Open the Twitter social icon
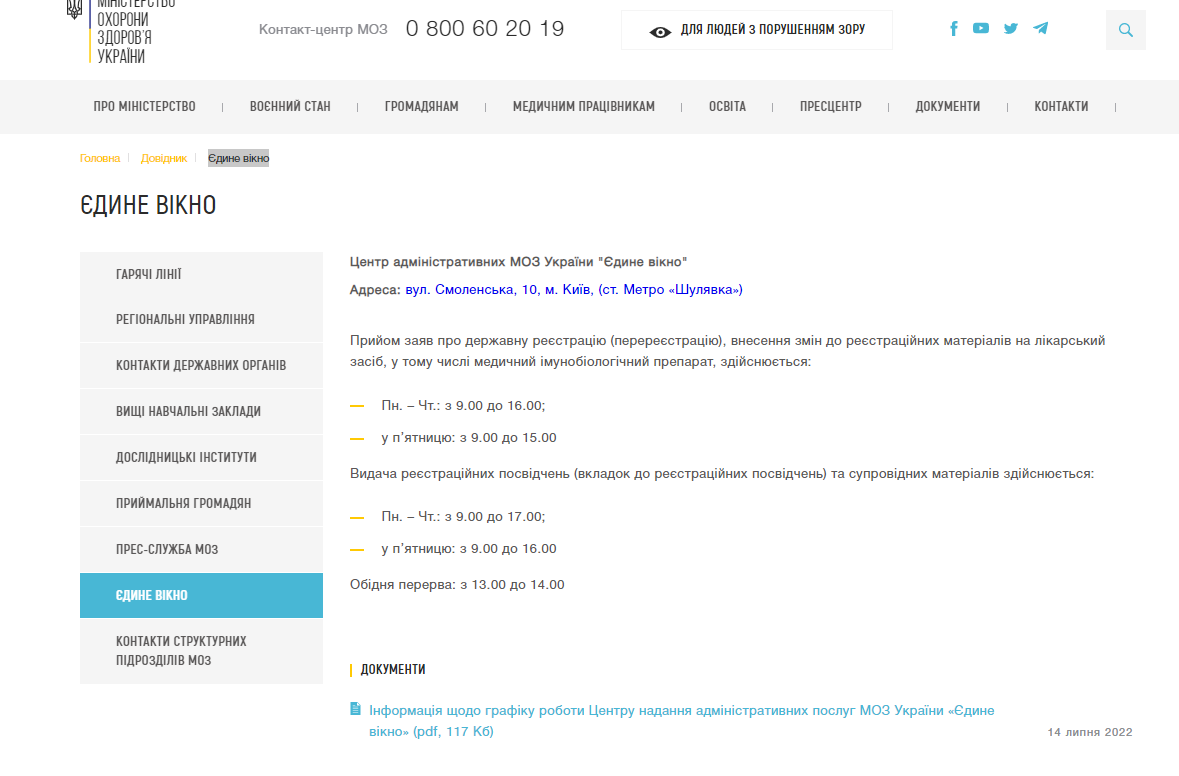The width and height of the screenshot is (1179, 776). 1011,29
